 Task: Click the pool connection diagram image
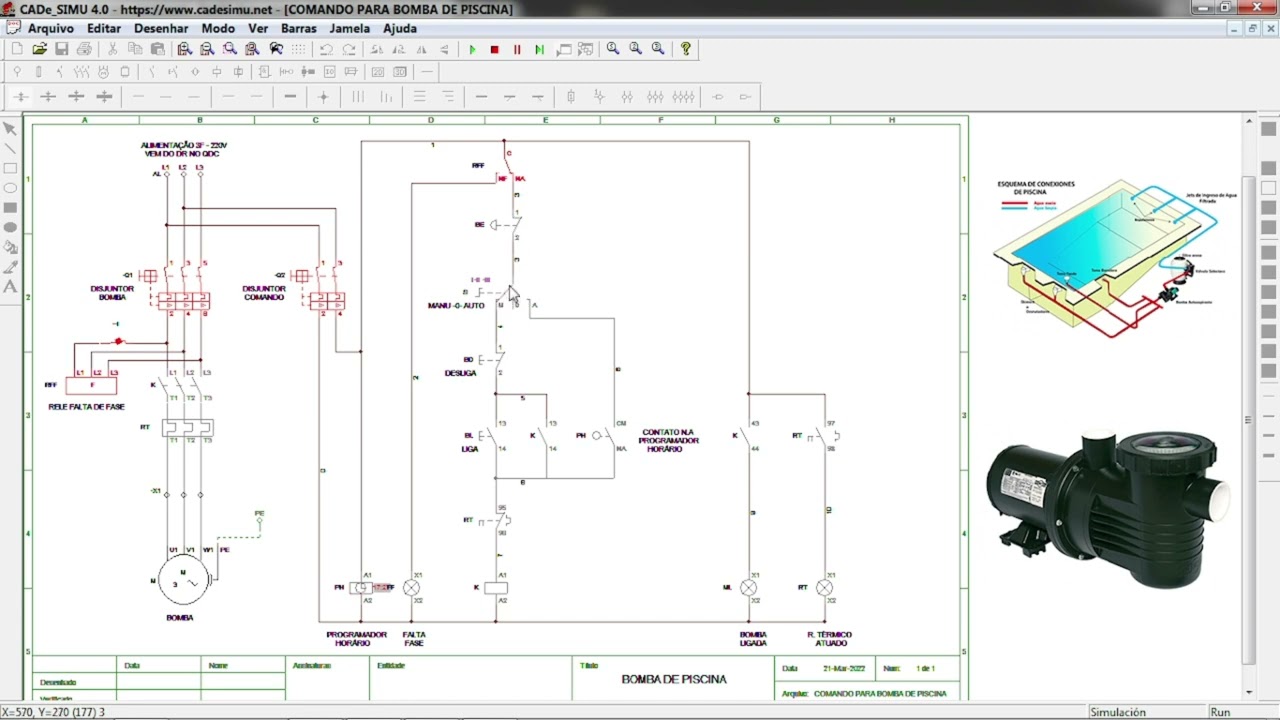click(1115, 258)
